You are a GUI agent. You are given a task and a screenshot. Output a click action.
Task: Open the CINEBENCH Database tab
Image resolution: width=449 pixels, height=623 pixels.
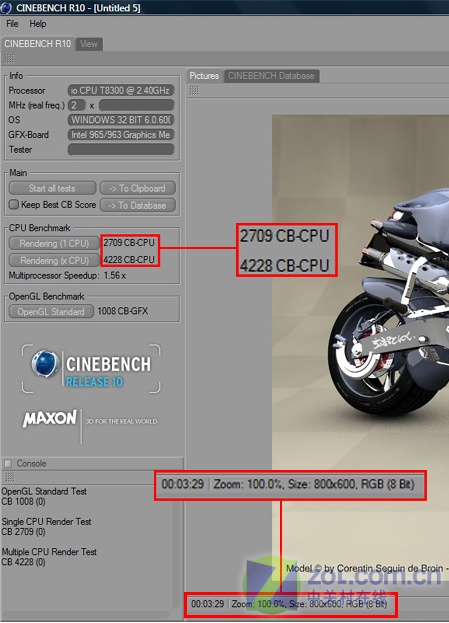click(x=271, y=76)
